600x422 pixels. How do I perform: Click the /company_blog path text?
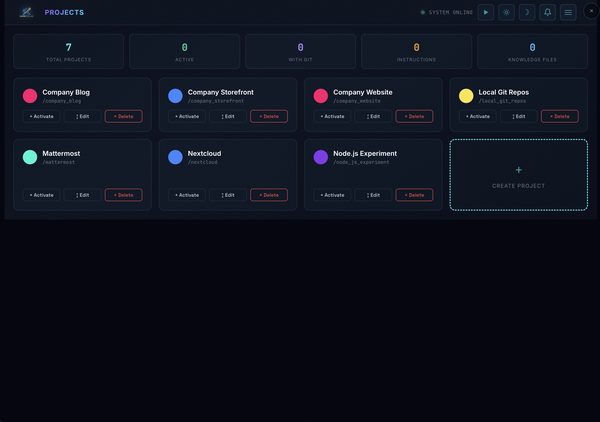62,101
